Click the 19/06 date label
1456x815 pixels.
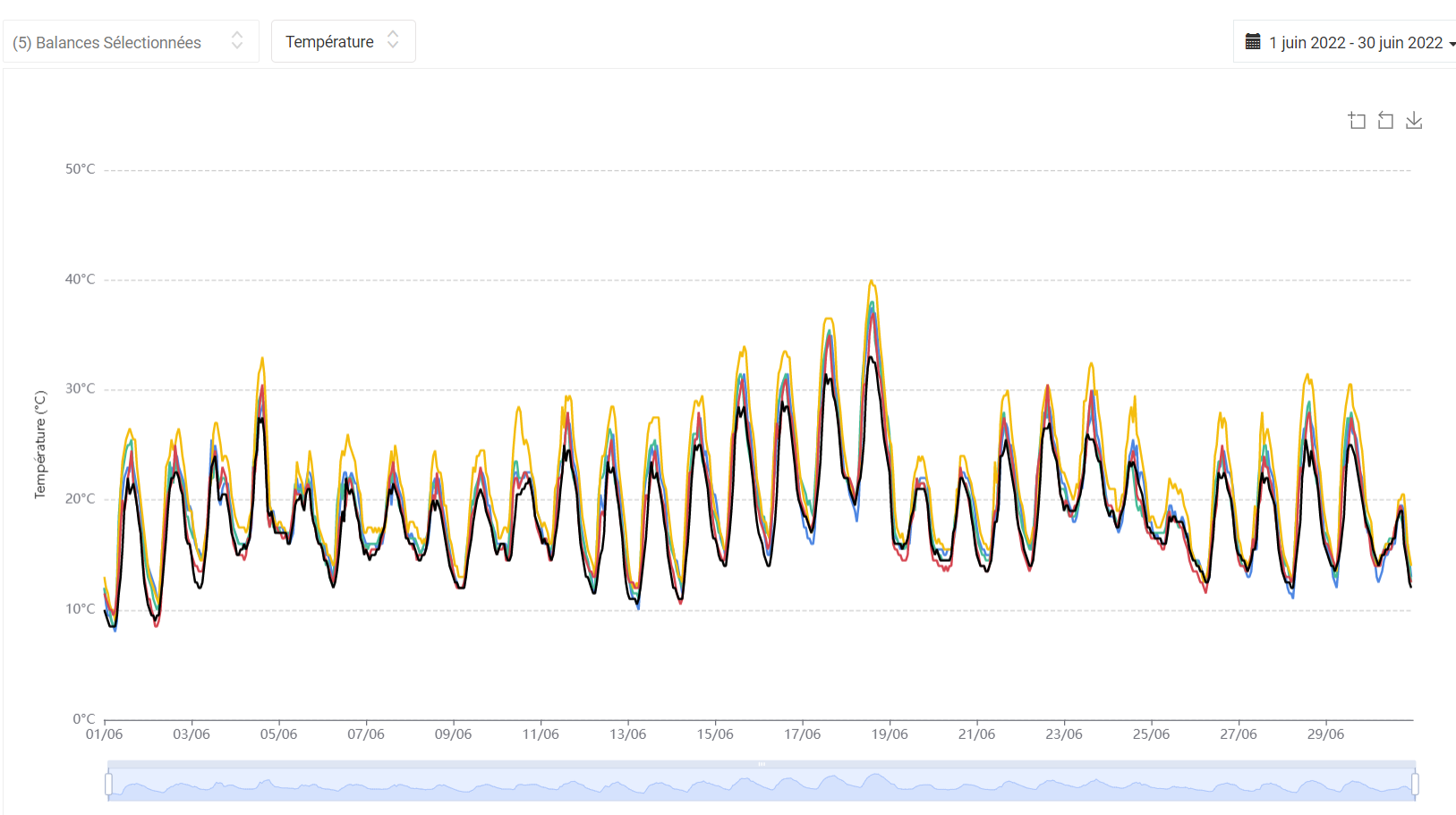click(890, 734)
